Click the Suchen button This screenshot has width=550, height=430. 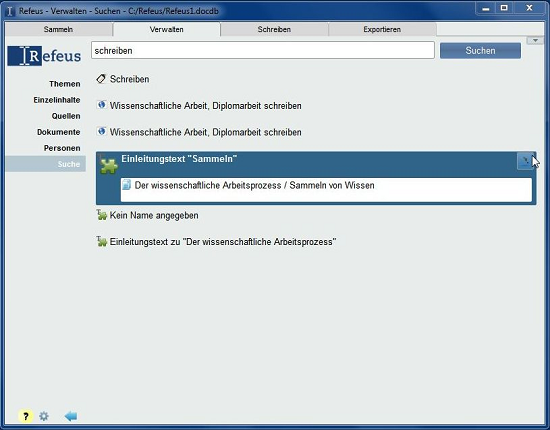tap(480, 51)
